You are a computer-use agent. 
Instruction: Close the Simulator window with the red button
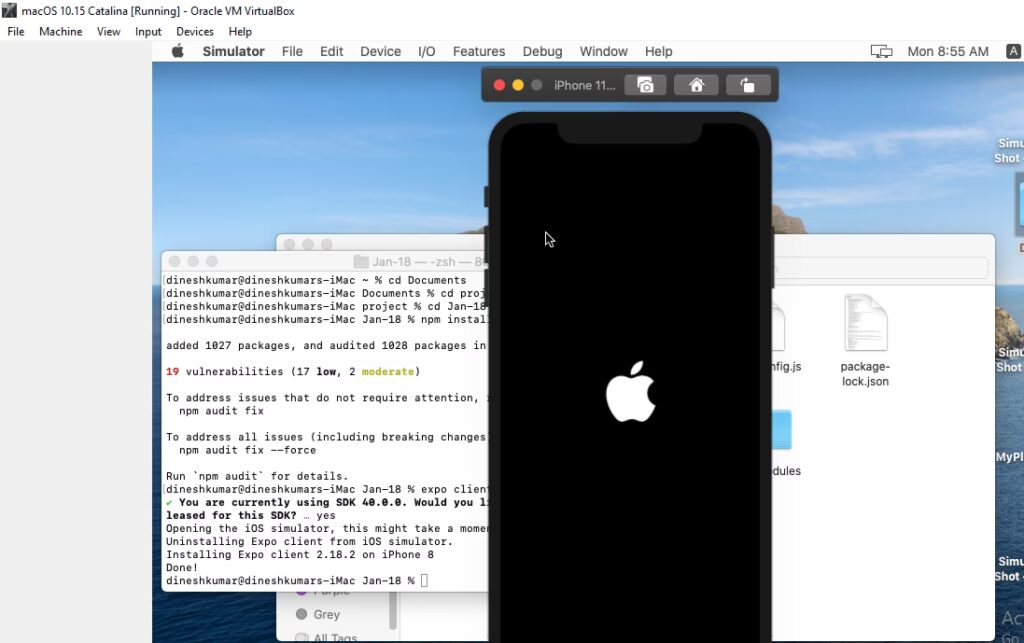click(x=500, y=85)
